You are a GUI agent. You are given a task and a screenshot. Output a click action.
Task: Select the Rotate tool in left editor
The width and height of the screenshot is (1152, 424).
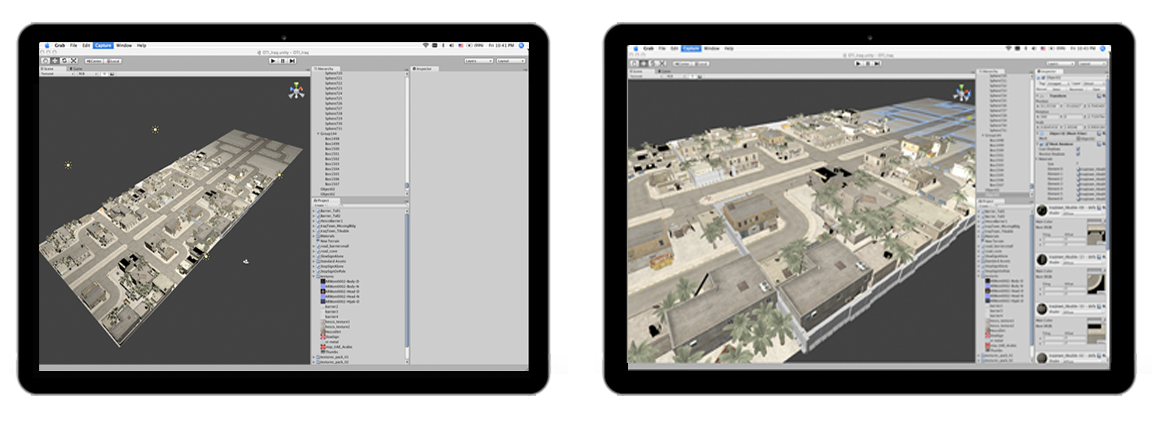[x=62, y=61]
